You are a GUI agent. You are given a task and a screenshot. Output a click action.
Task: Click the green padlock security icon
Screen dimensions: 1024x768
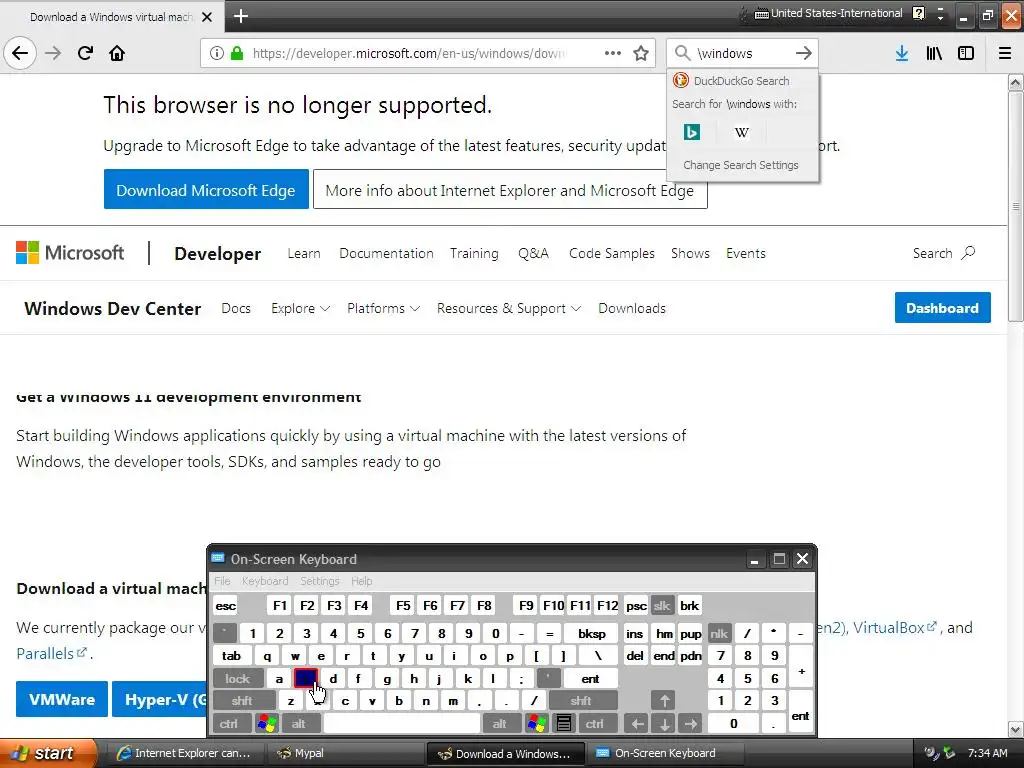pos(237,53)
